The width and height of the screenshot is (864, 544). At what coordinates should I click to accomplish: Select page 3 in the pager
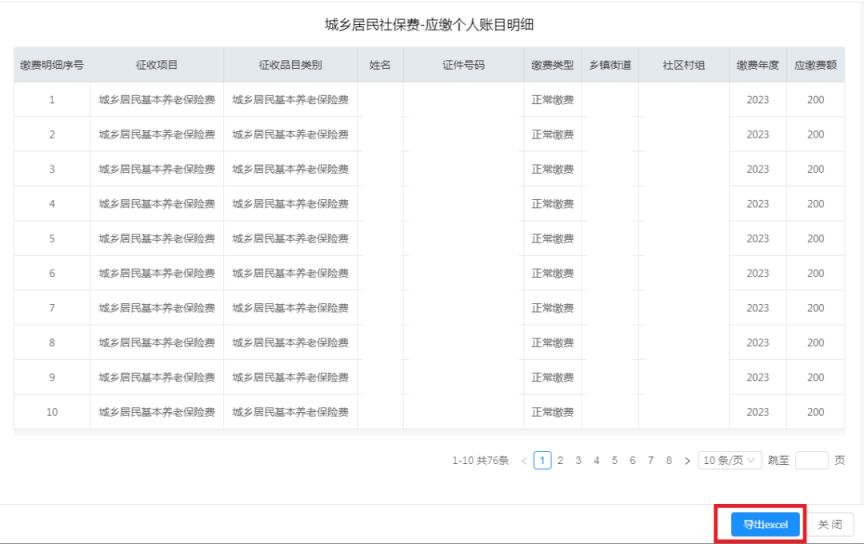(578, 460)
